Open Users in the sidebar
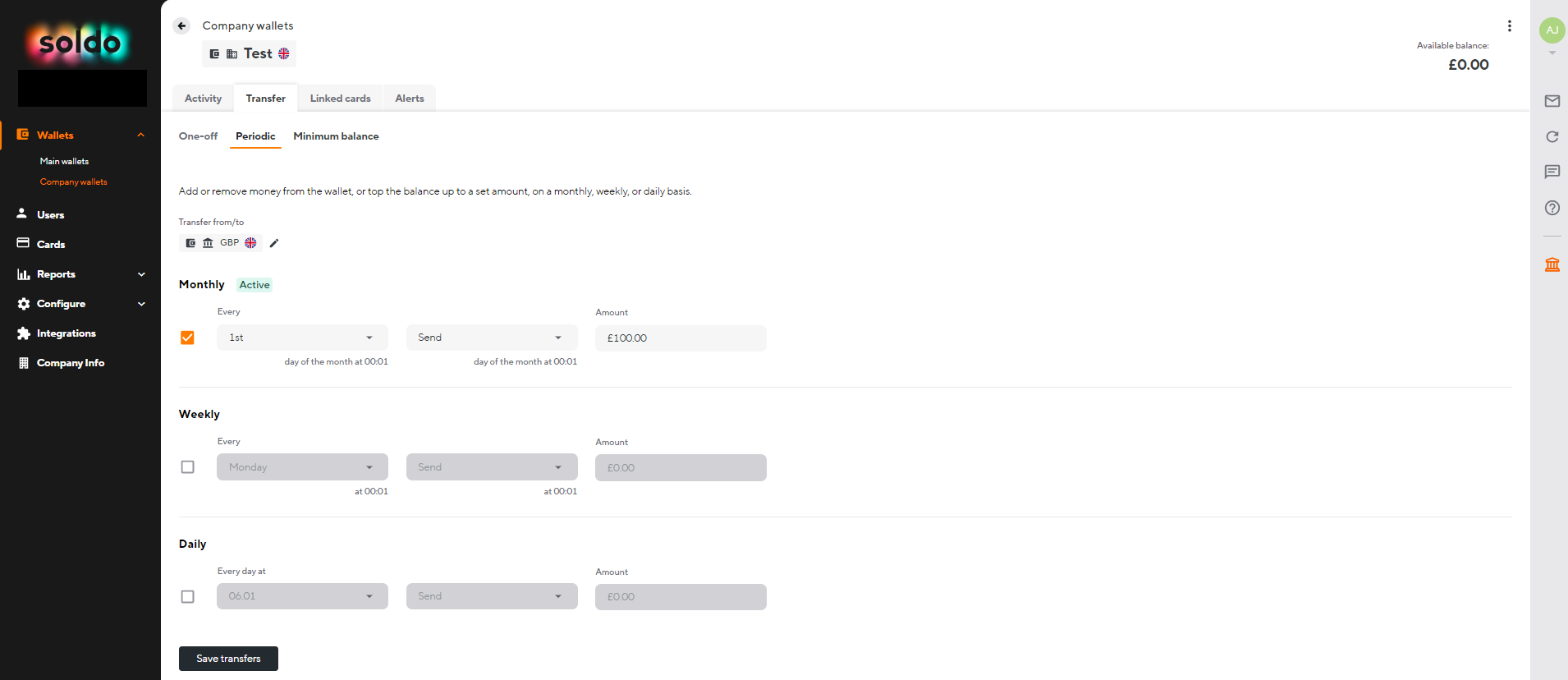The height and width of the screenshot is (680, 1568). pos(51,214)
